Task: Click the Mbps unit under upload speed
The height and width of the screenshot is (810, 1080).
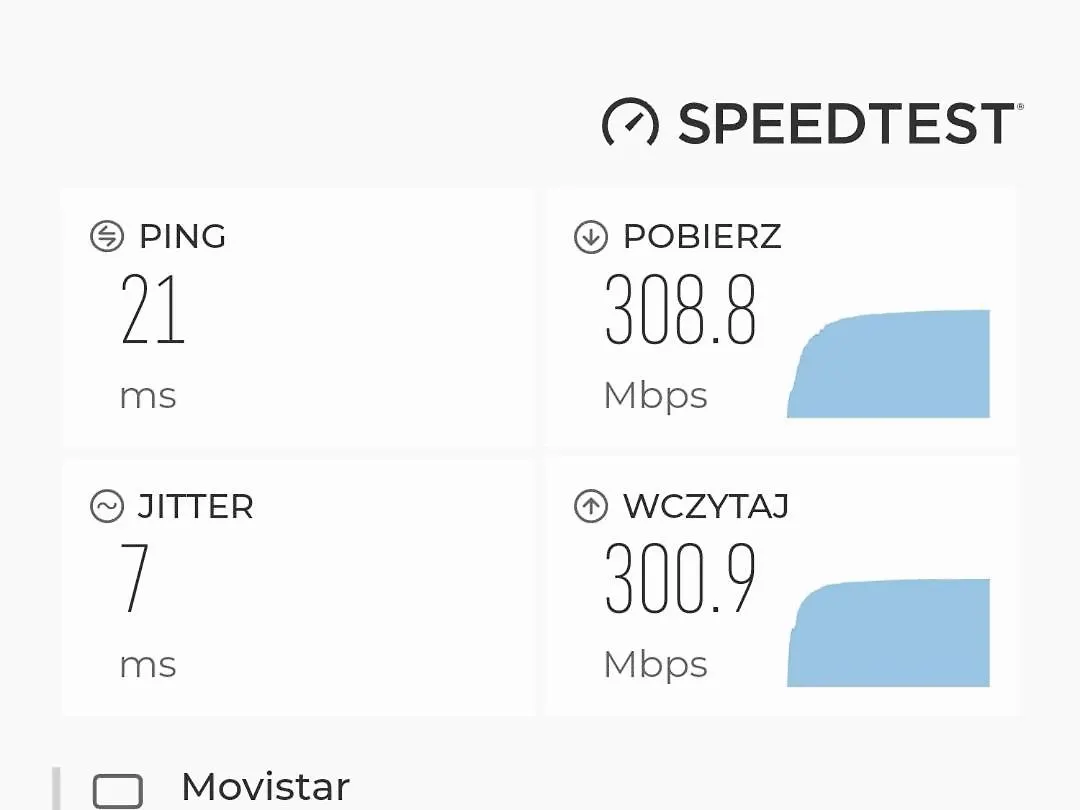Action: point(655,665)
